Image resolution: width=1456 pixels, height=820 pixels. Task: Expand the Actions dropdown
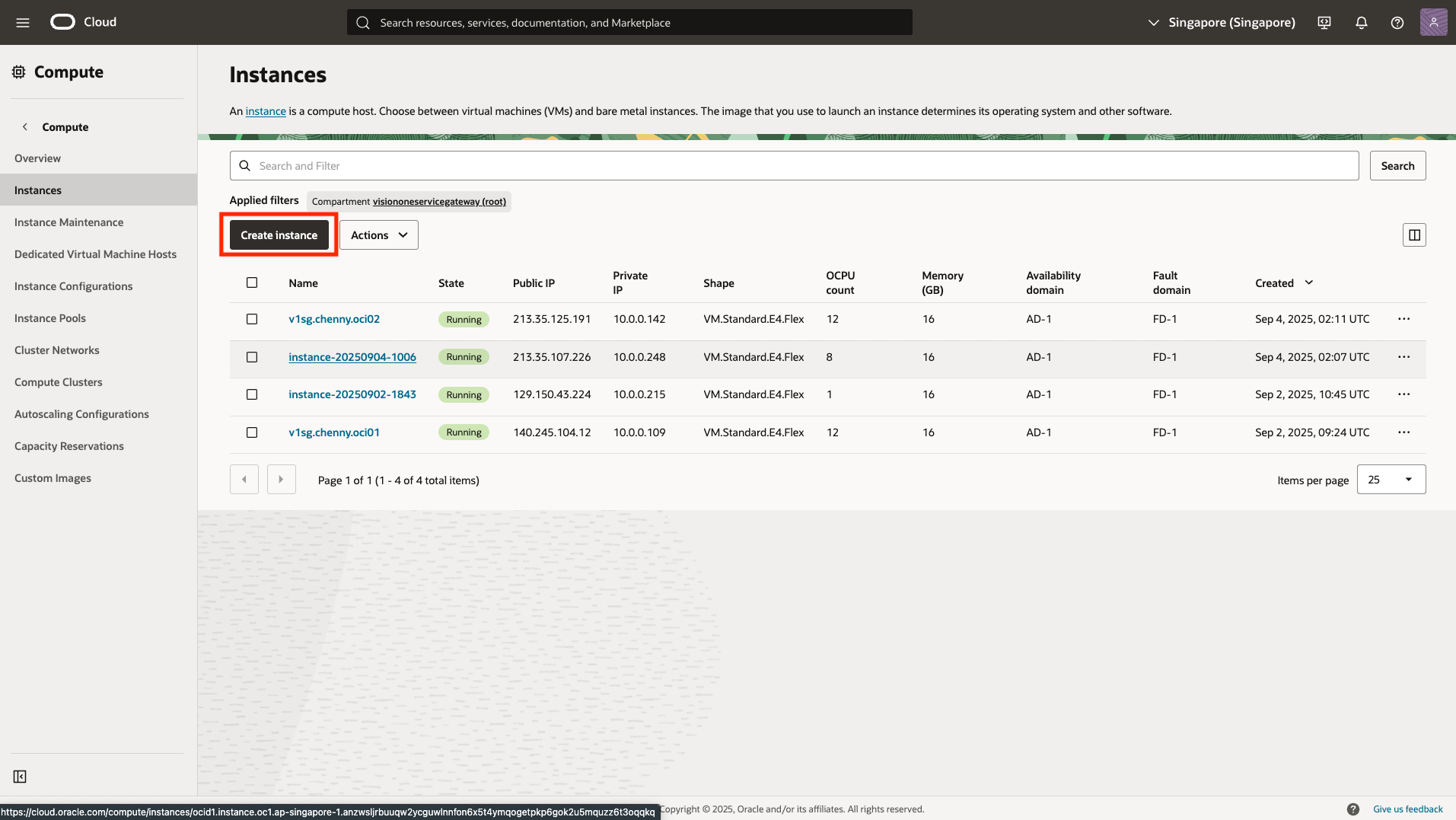coord(378,235)
